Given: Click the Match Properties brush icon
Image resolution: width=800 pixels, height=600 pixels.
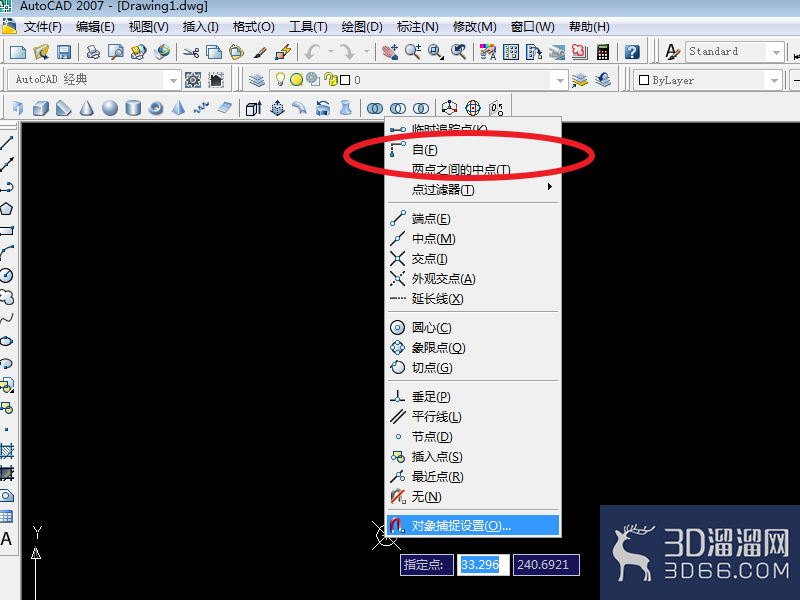Looking at the screenshot, I should pyautogui.click(x=260, y=52).
